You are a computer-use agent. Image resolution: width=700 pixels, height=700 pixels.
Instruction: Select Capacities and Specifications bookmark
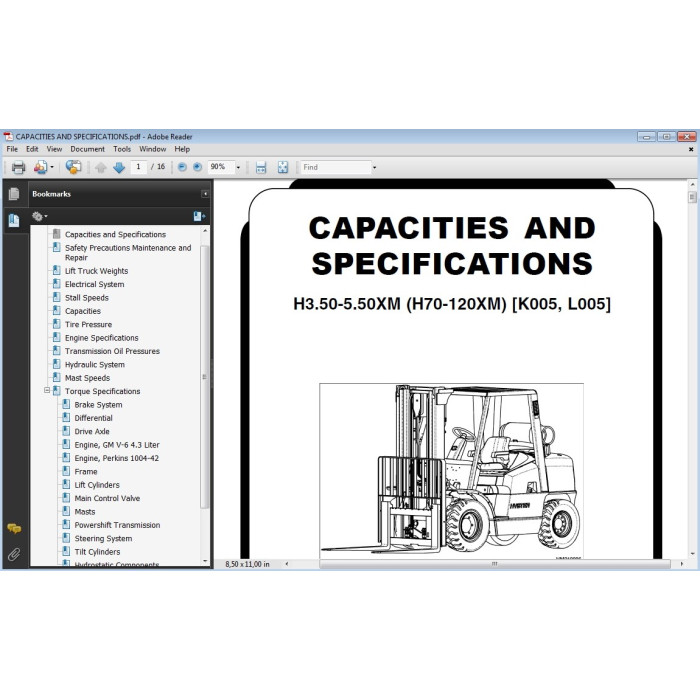click(115, 234)
